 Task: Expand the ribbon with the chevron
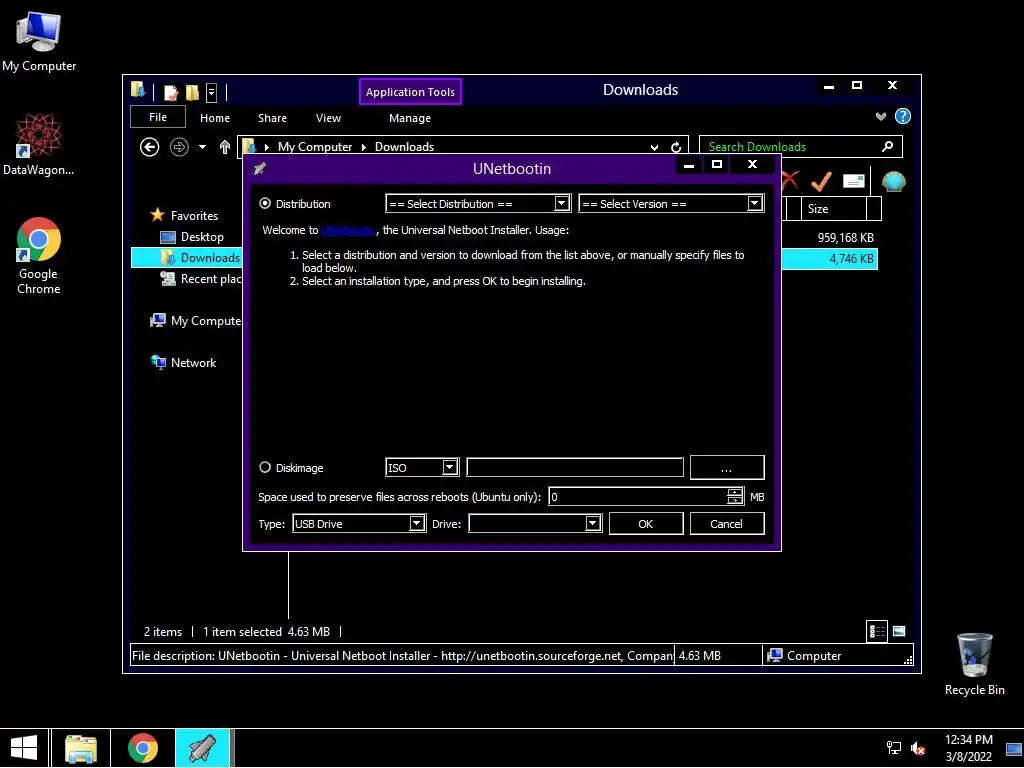881,116
